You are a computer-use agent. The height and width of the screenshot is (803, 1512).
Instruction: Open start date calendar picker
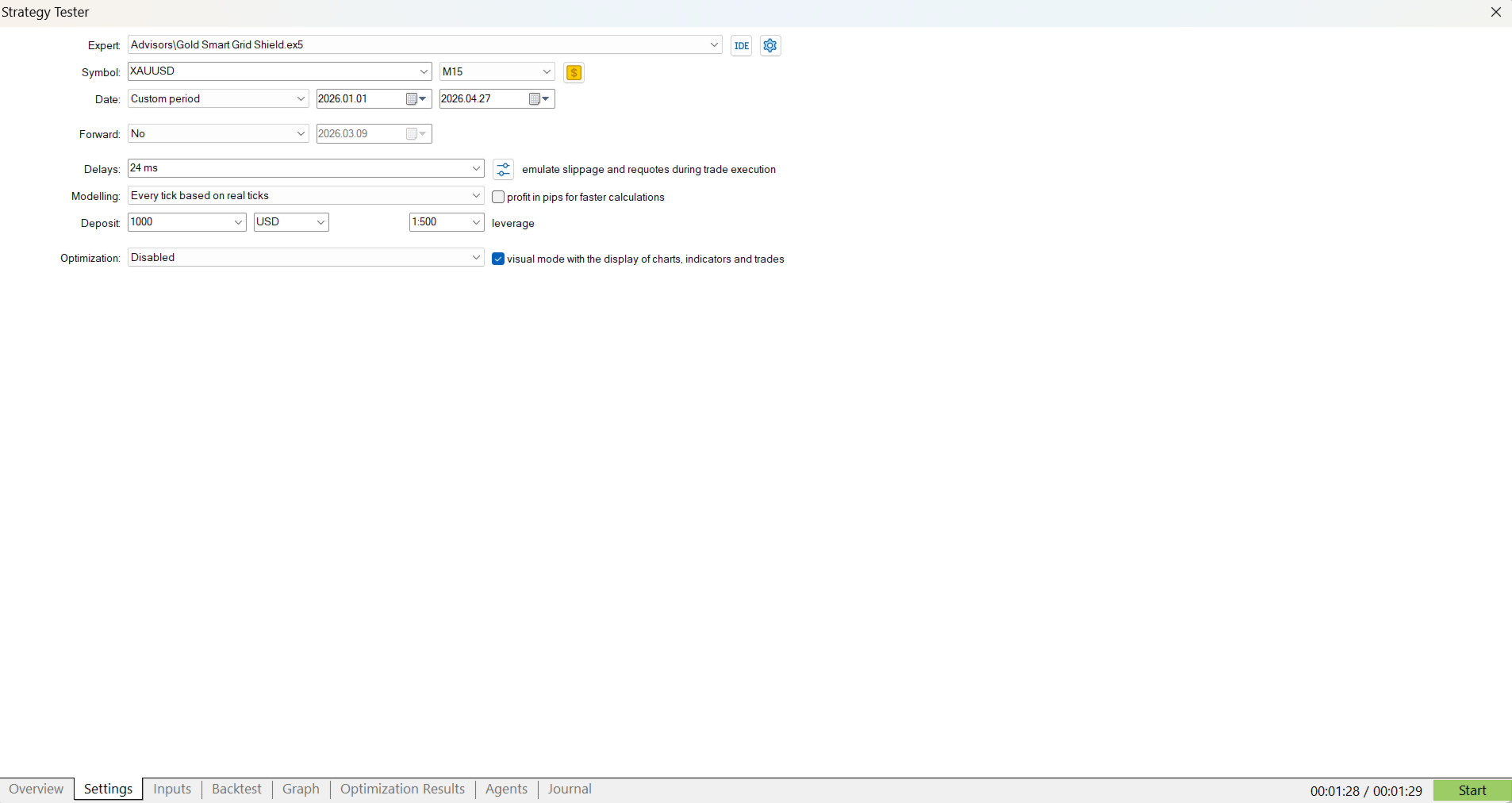coord(416,99)
